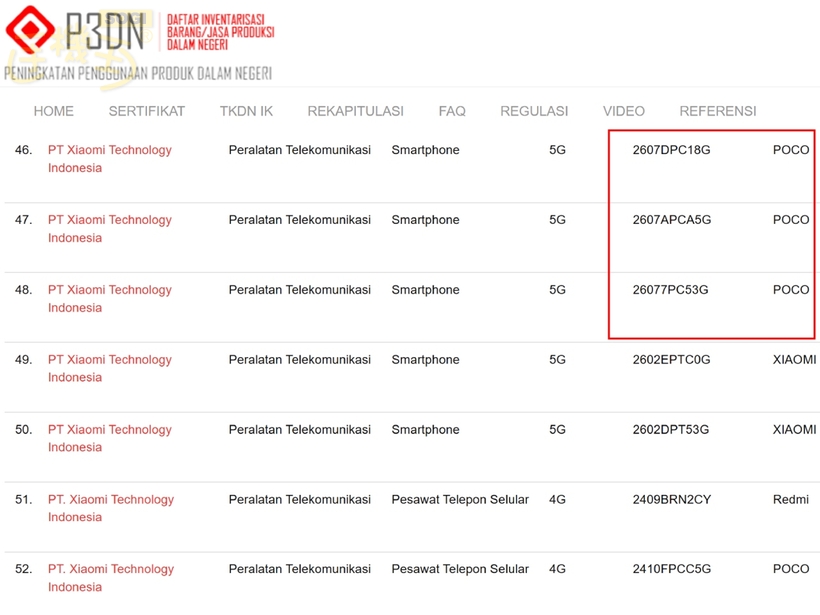Navigate to REGULASI
The height and width of the screenshot is (615, 820).
pyautogui.click(x=534, y=111)
